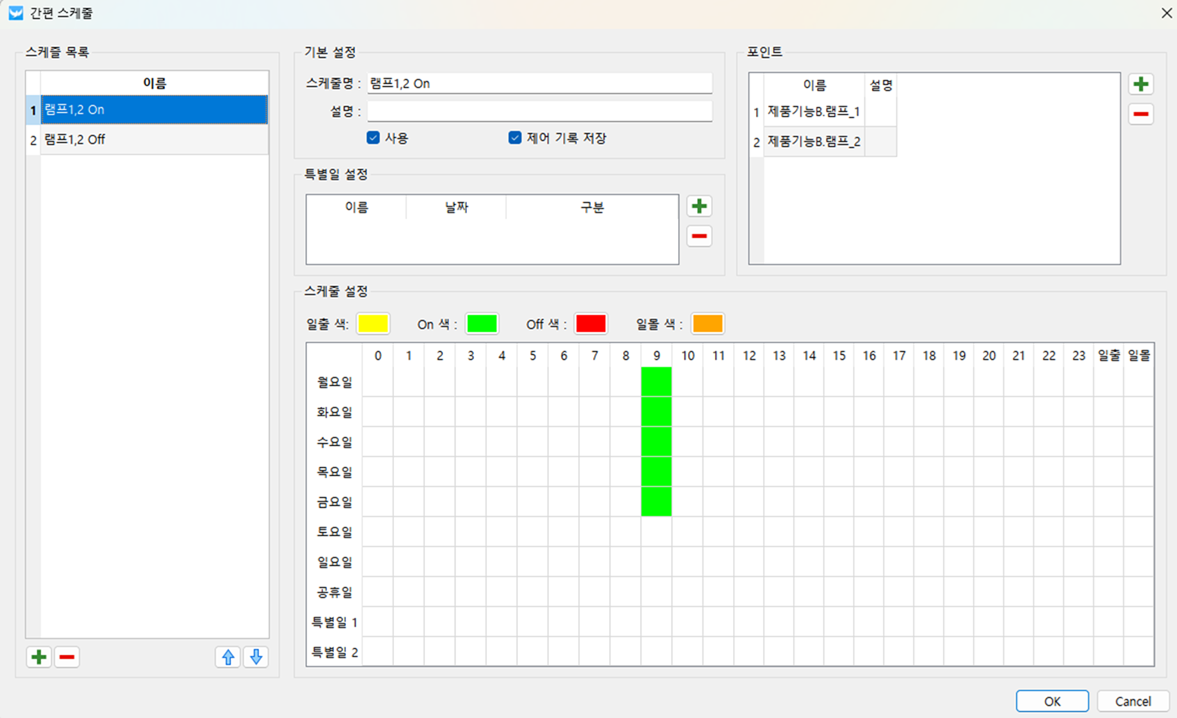Change the On 색 green swatch
This screenshot has height=718, width=1177.
point(482,324)
